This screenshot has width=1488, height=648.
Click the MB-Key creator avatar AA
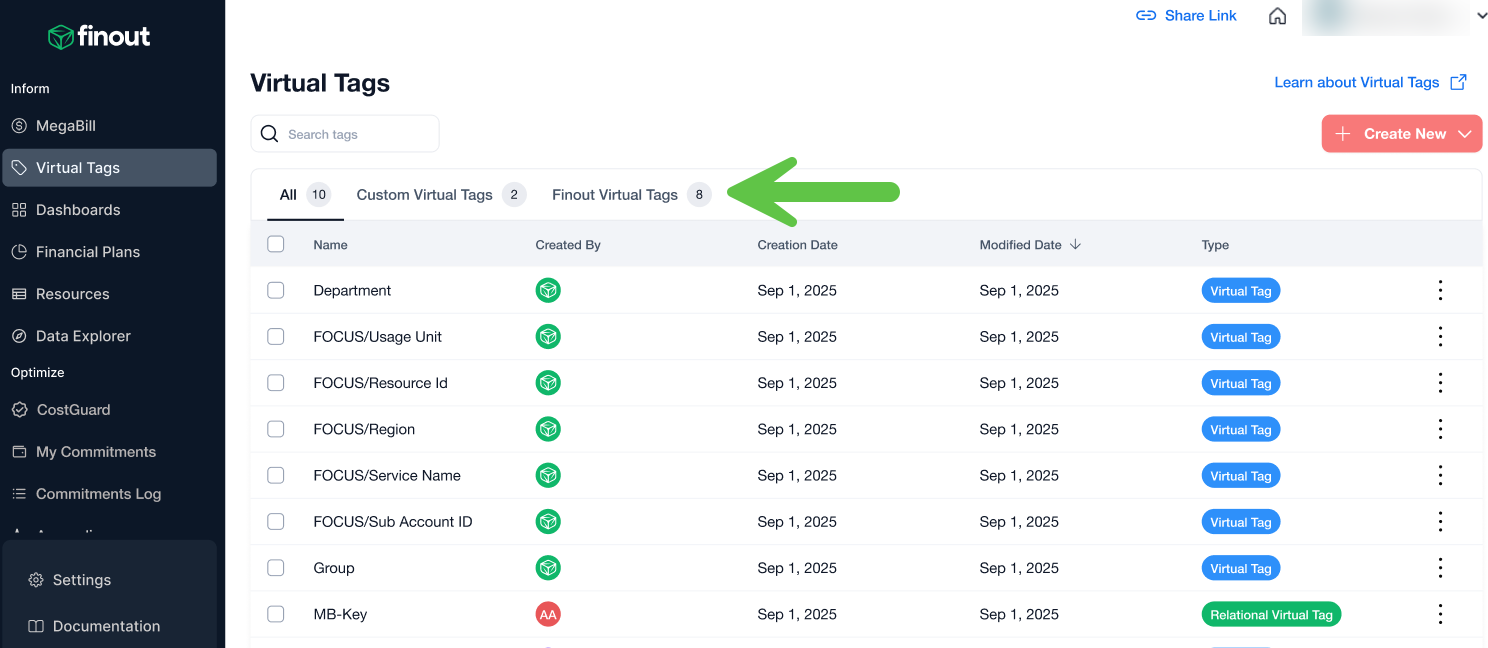tap(548, 615)
